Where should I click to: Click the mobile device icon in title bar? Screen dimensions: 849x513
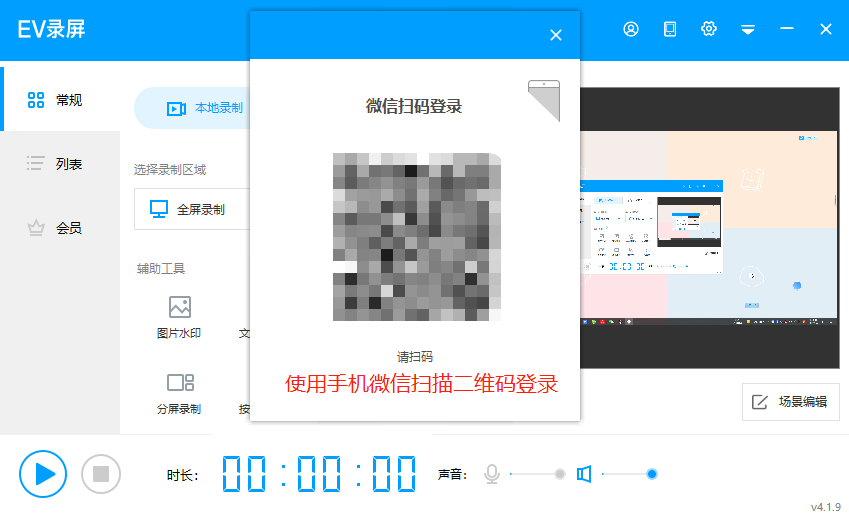click(670, 29)
